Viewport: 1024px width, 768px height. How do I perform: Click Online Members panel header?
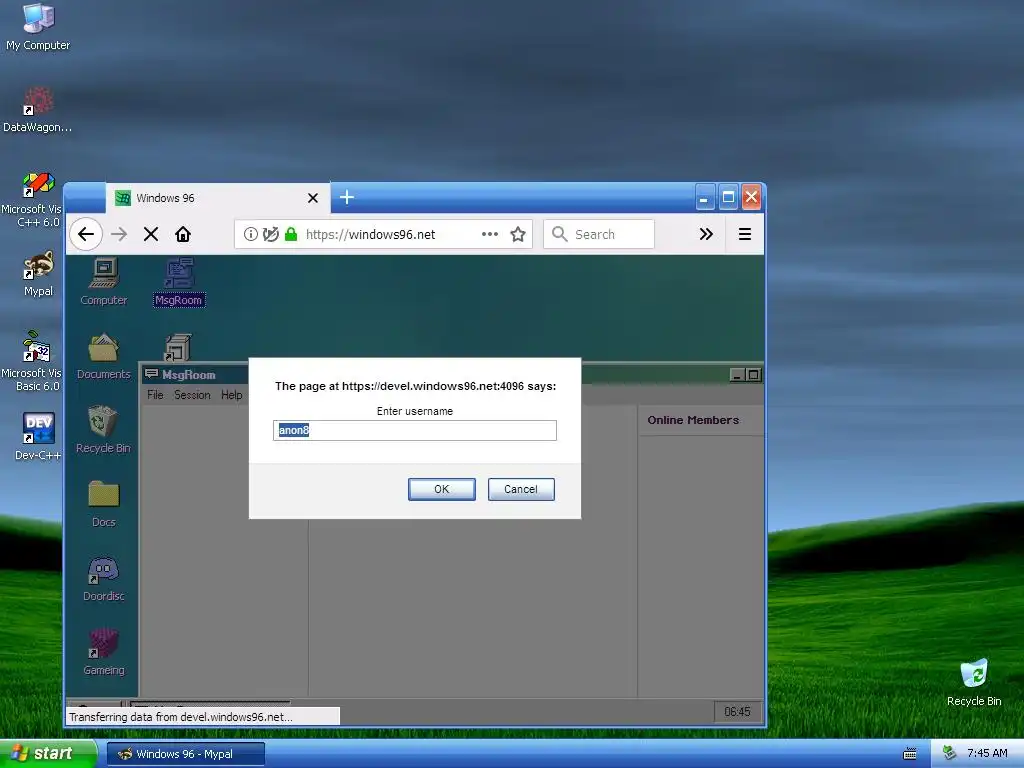coord(694,420)
